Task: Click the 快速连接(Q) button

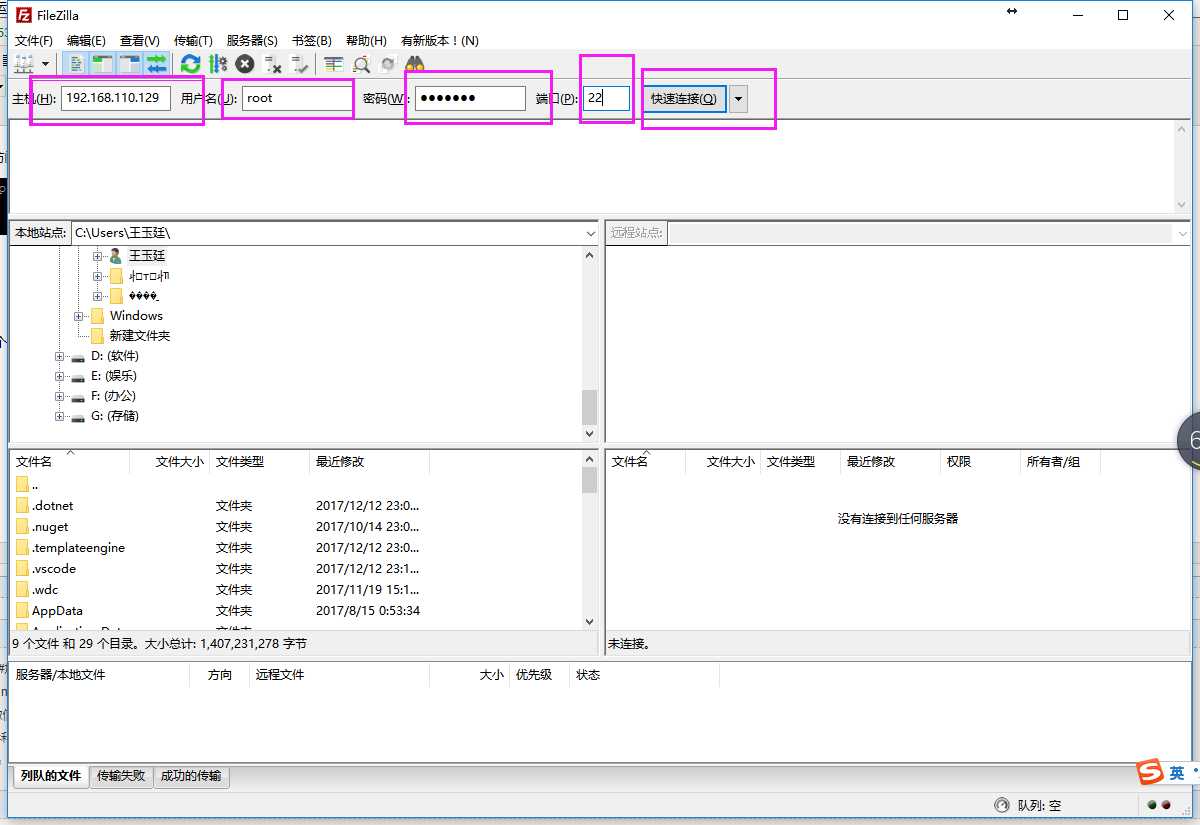Action: [684, 98]
